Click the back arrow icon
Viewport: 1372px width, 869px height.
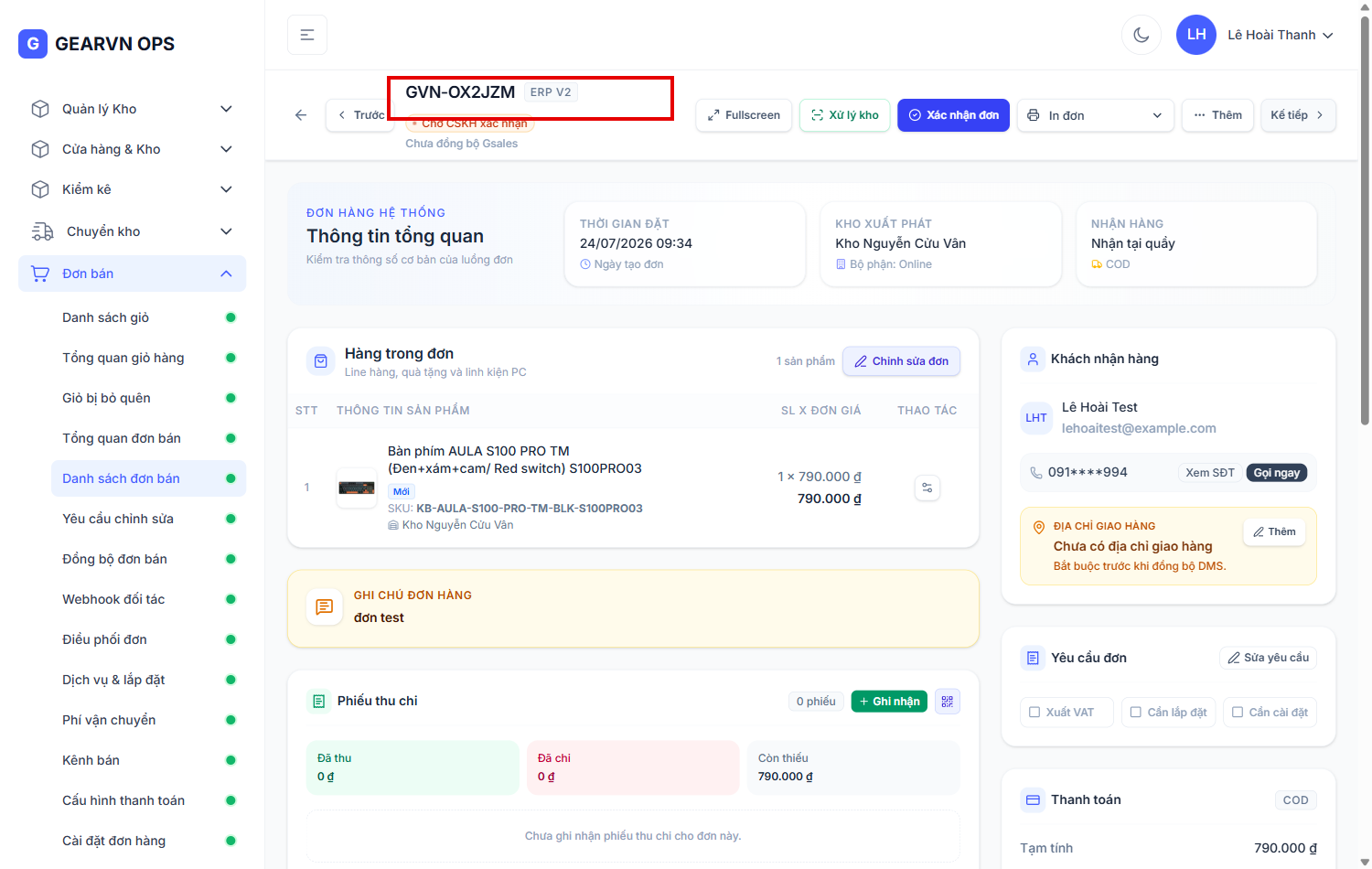pos(301,115)
